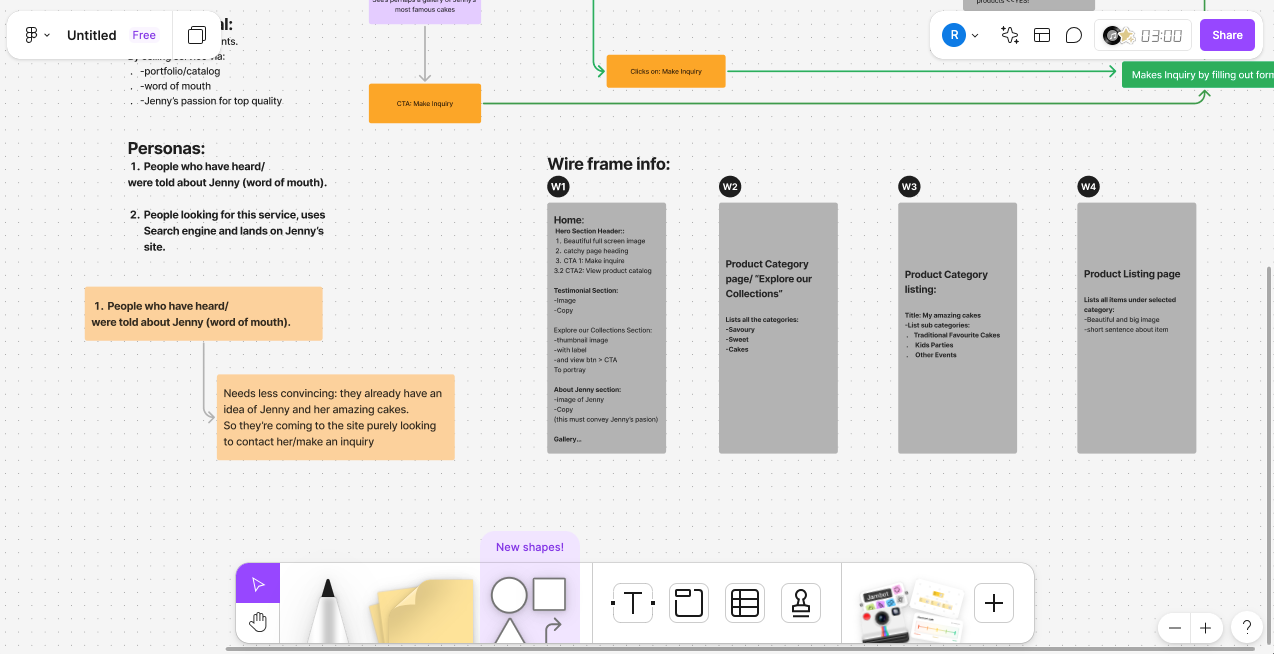The width and height of the screenshot is (1274, 654).
Task: Click the W1 badge
Action: [558, 186]
